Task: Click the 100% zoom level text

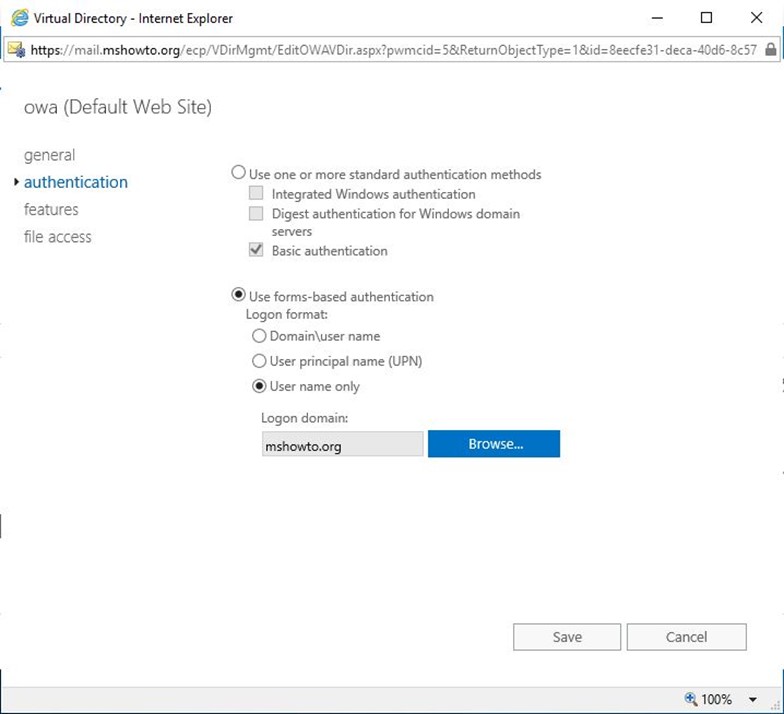Action: 716,699
